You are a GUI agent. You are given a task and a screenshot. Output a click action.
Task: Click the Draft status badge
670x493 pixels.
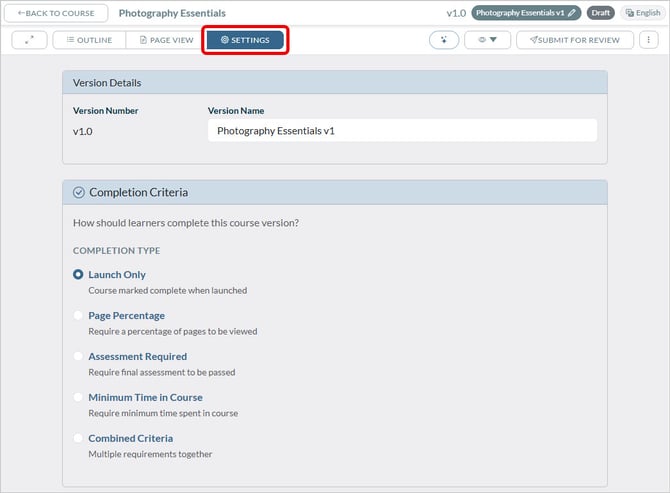click(x=600, y=13)
